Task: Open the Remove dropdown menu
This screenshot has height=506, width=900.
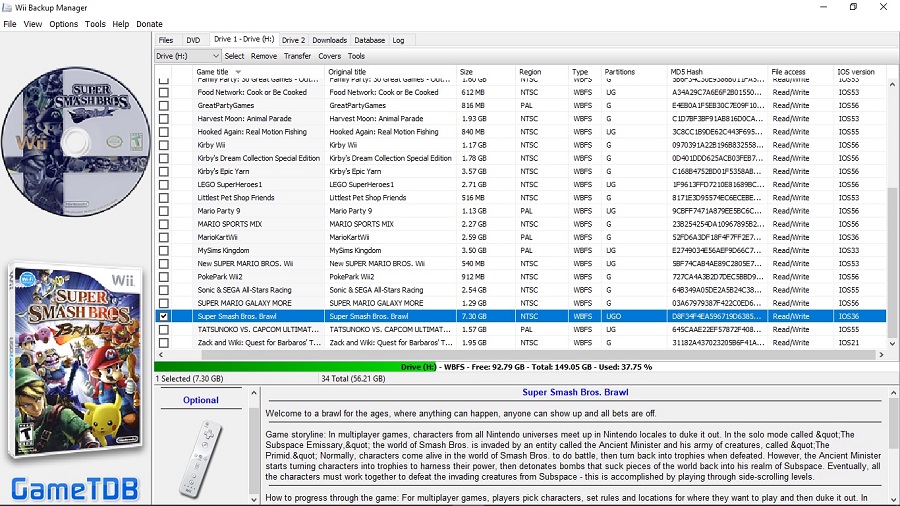Action: pyautogui.click(x=264, y=56)
